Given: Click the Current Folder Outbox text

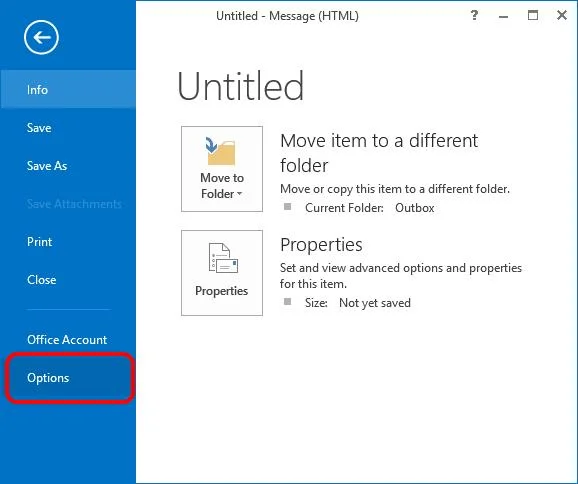Looking at the screenshot, I should click(370, 208).
